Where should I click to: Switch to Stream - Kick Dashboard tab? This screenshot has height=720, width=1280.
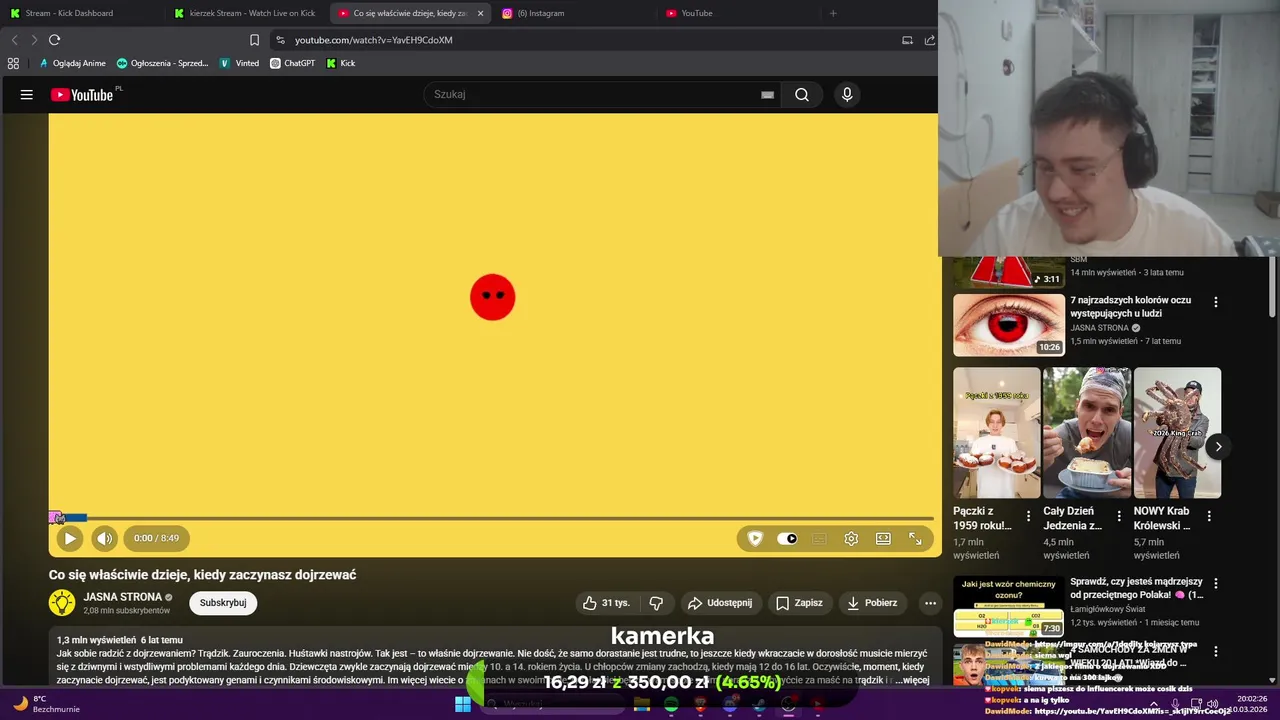69,13
